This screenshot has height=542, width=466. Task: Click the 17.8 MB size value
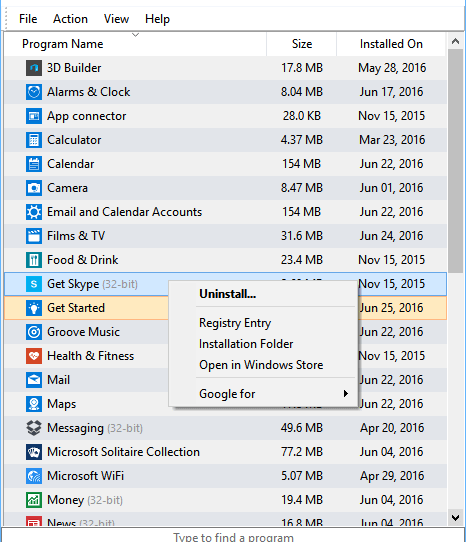coord(302,68)
